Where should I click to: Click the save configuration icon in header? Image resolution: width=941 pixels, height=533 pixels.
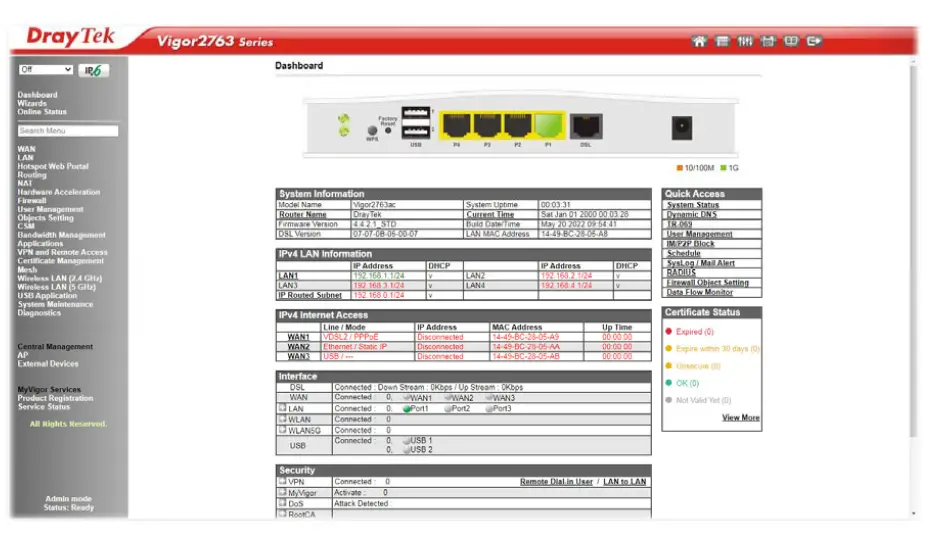coord(768,41)
